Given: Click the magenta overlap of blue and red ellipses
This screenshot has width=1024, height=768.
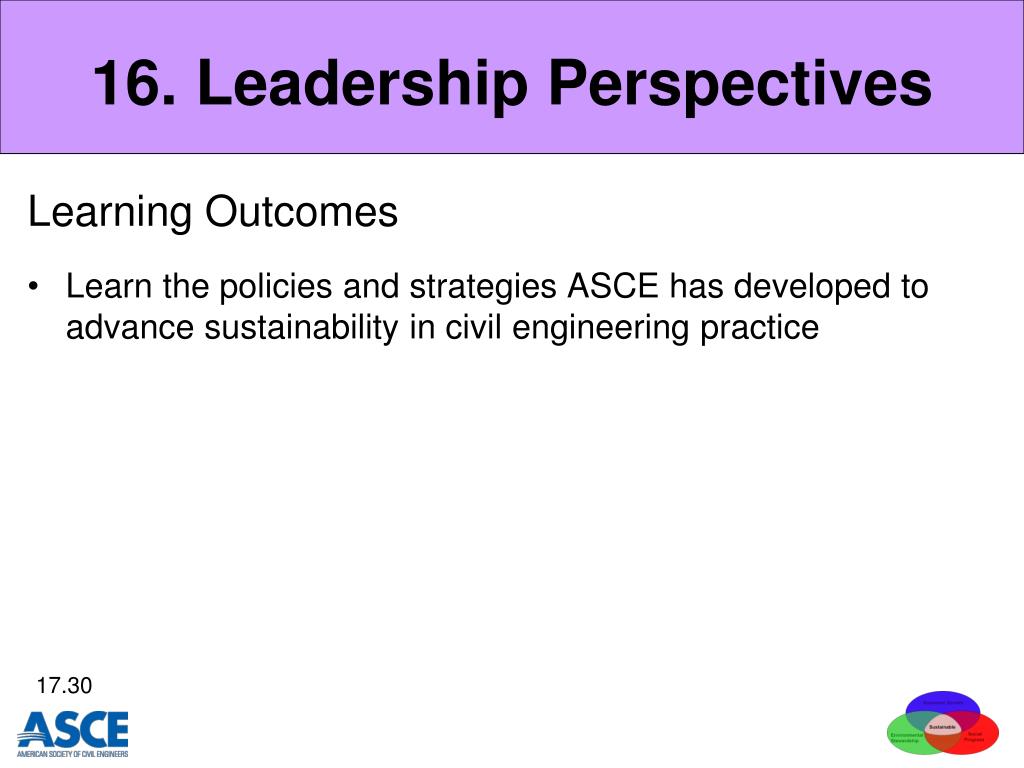Looking at the screenshot, I should click(967, 720).
